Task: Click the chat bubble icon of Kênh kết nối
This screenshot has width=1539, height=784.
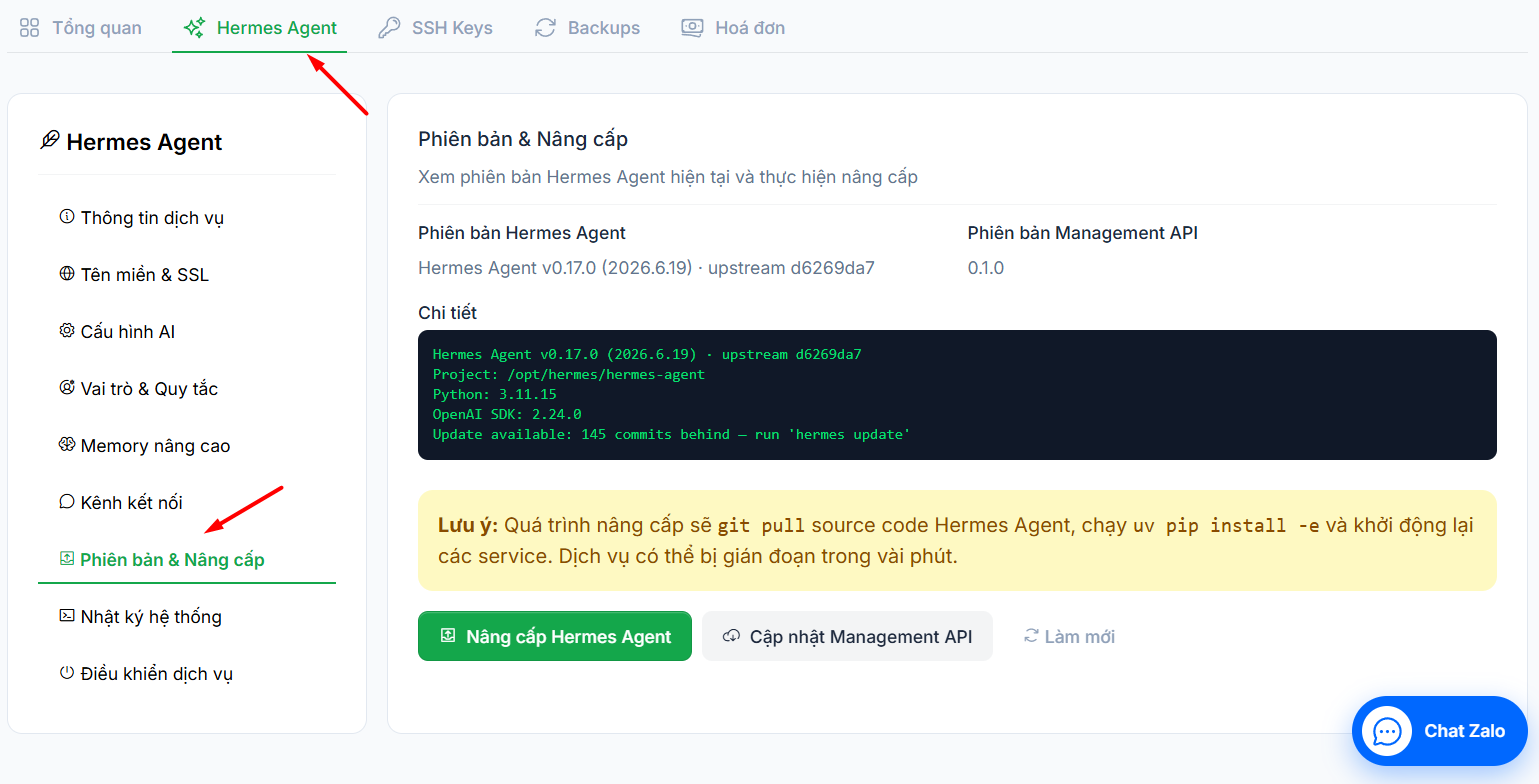Action: [67, 501]
